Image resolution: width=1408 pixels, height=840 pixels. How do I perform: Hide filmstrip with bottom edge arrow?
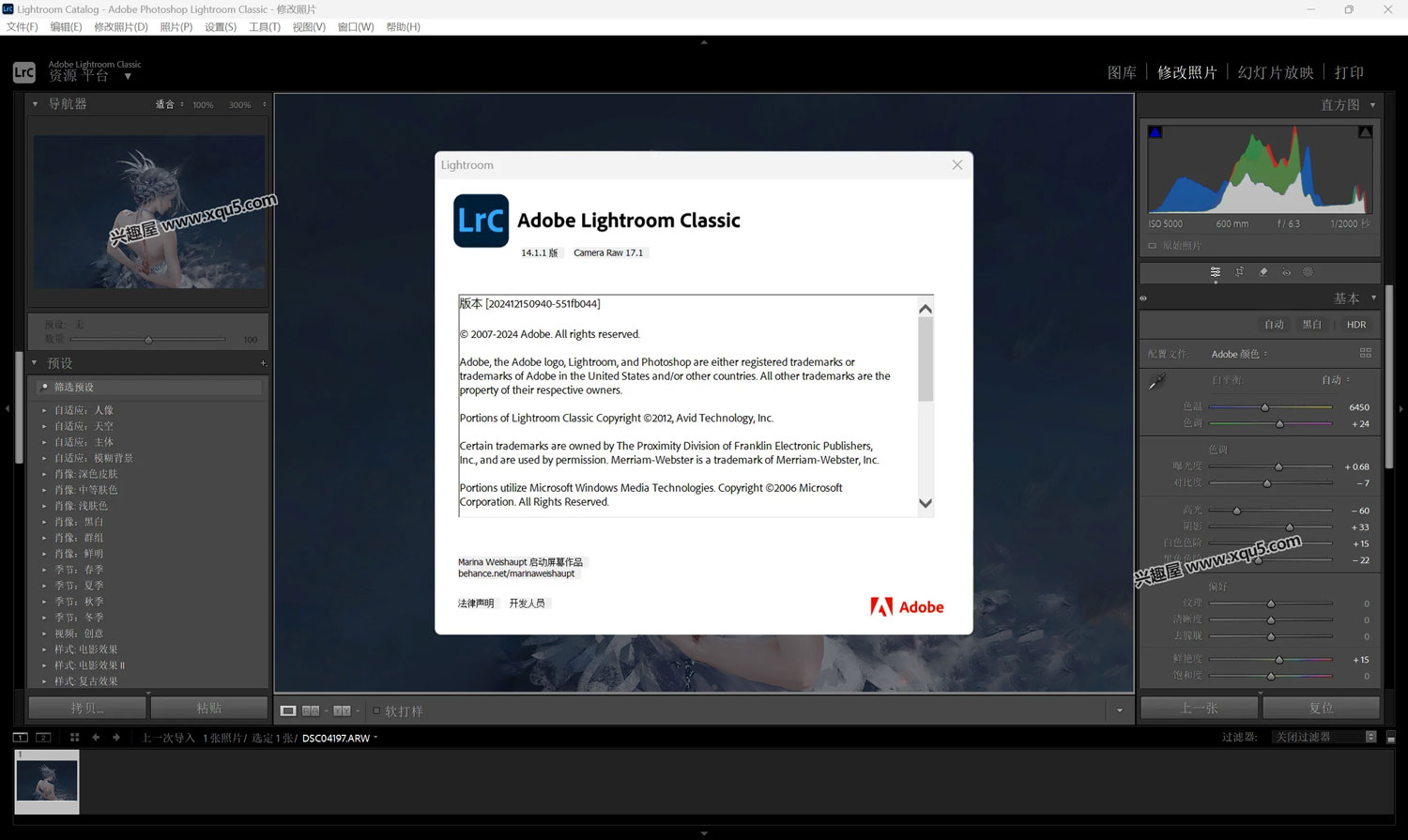704,832
